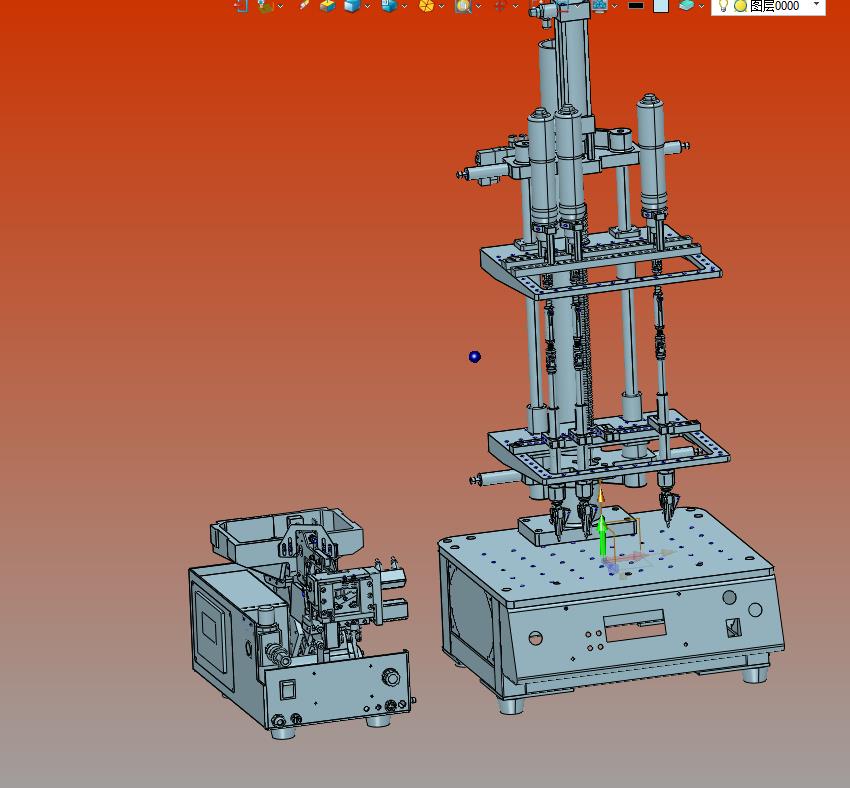Open dropdown arrow beside the display-mode cube icon
This screenshot has width=850, height=788.
tap(404, 6)
